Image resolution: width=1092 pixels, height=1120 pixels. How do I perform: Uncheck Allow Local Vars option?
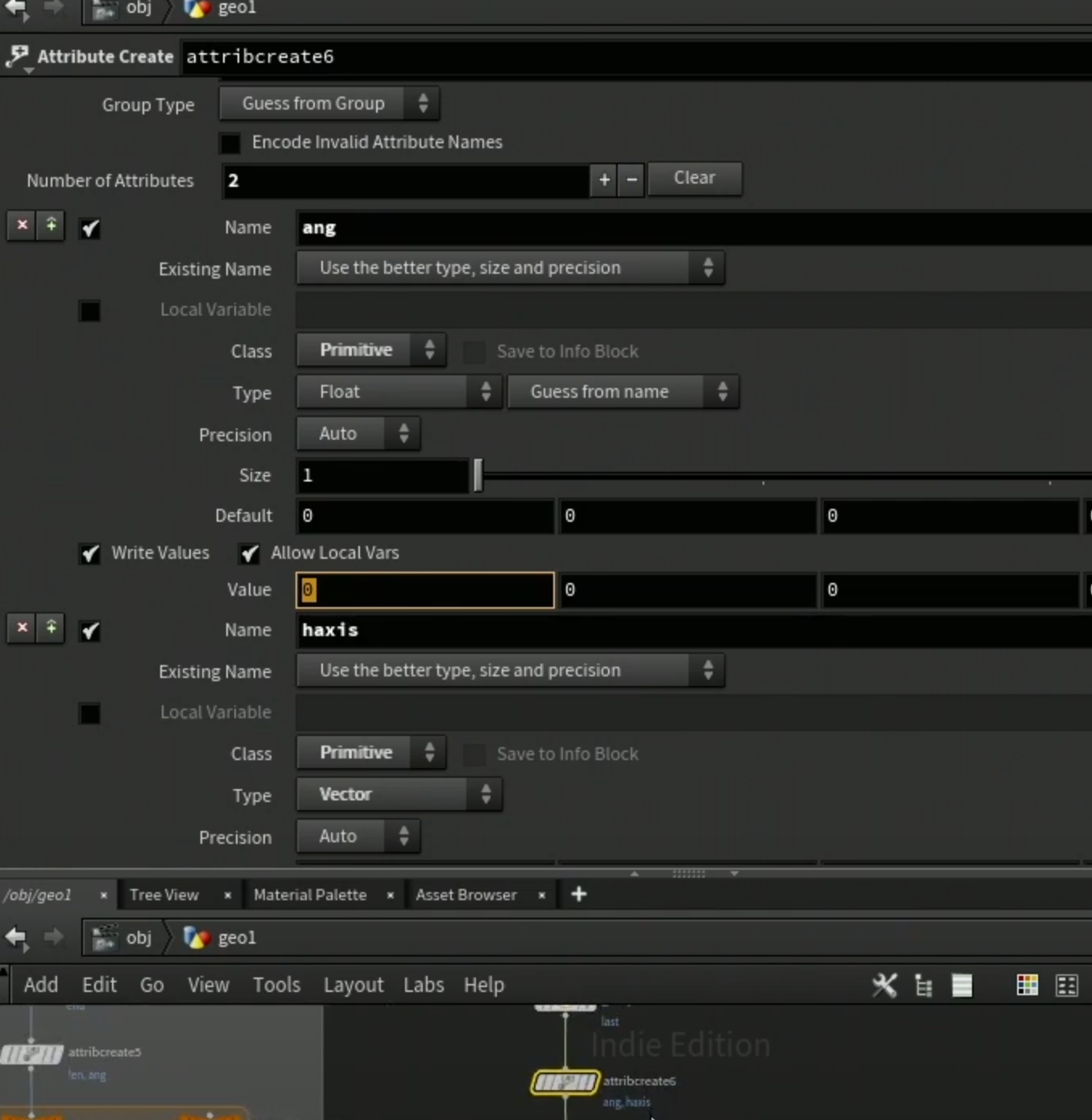(249, 553)
